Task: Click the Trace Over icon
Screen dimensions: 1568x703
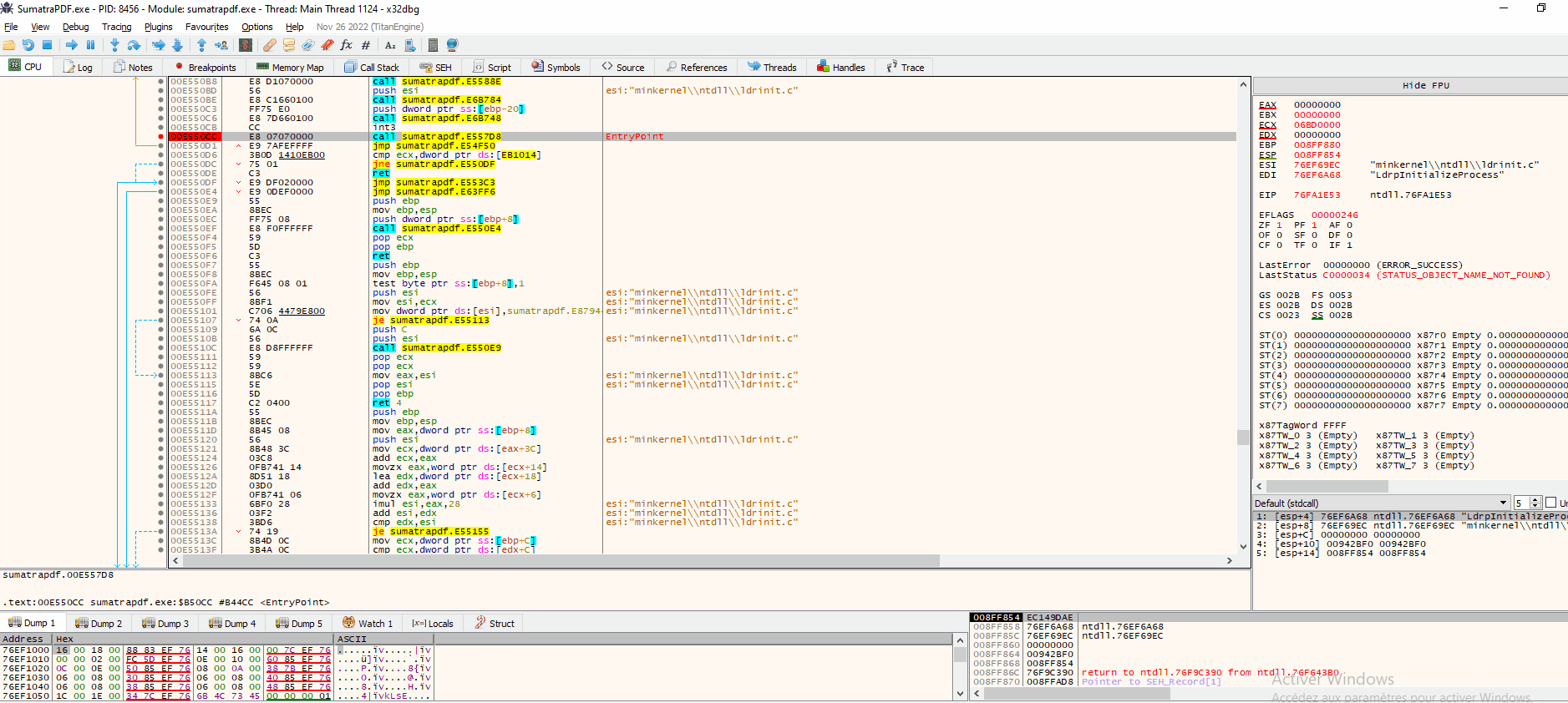Action: click(x=177, y=45)
